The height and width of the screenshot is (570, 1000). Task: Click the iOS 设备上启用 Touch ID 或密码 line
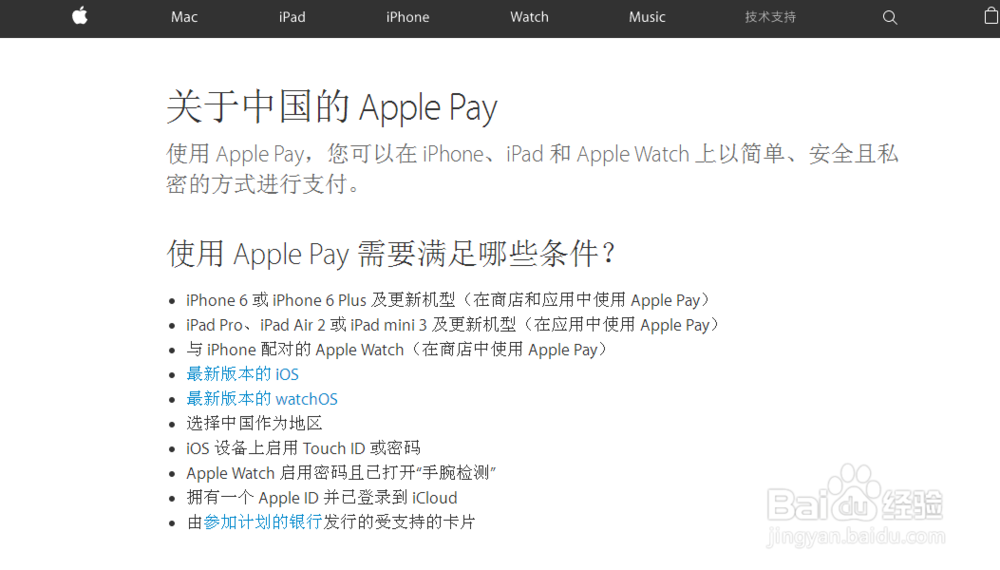tap(304, 448)
